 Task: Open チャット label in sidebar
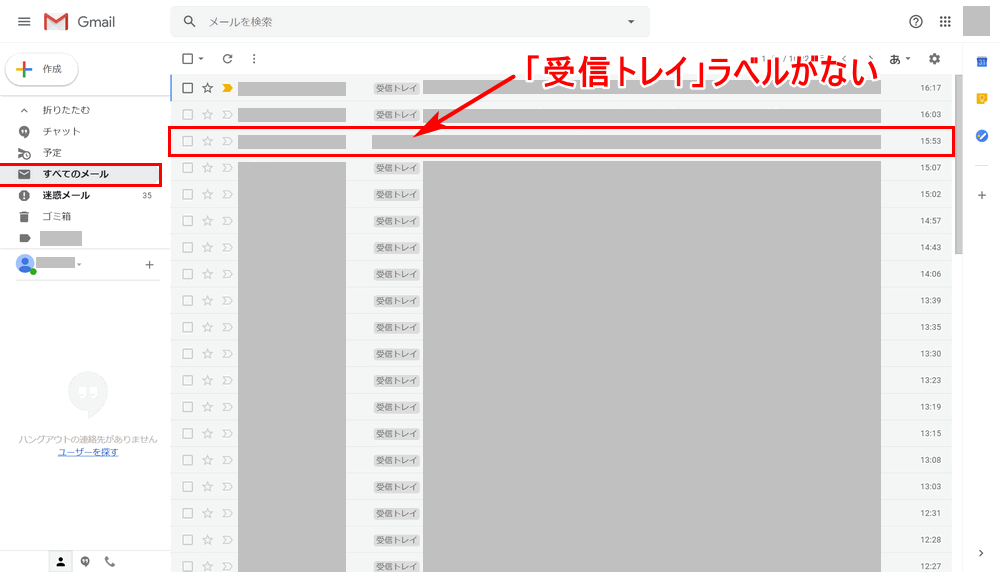[61, 131]
